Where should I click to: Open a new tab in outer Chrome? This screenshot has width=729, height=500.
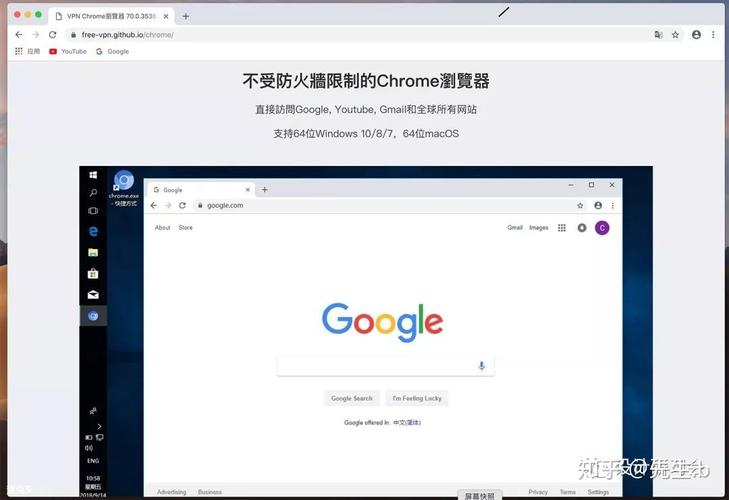click(186, 16)
